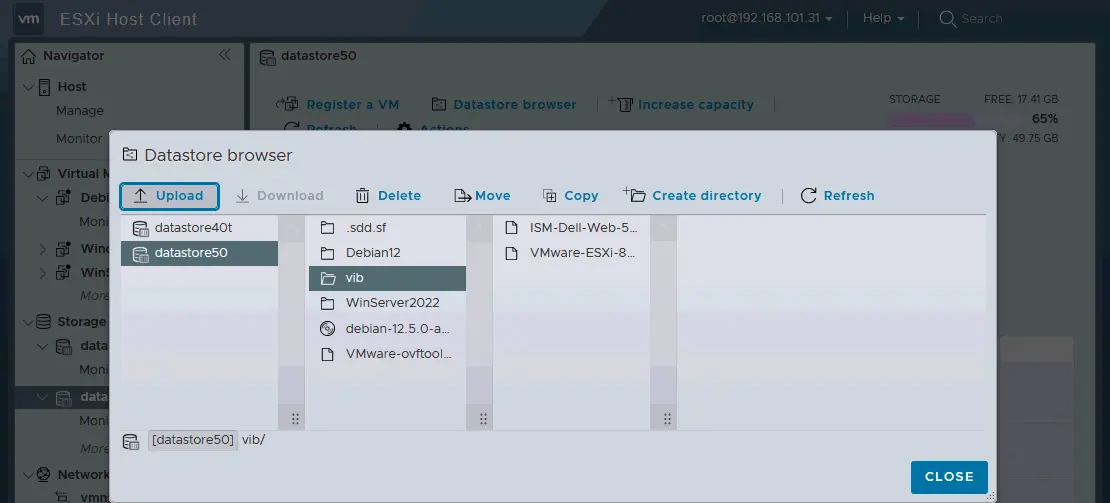Click the Register a VM icon
1110x503 pixels.
click(287, 104)
